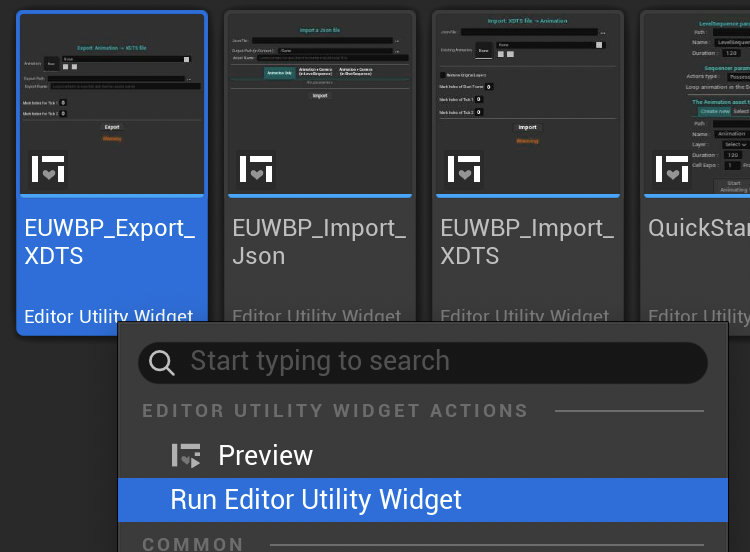Choose Preview from the context menu

pos(265,456)
